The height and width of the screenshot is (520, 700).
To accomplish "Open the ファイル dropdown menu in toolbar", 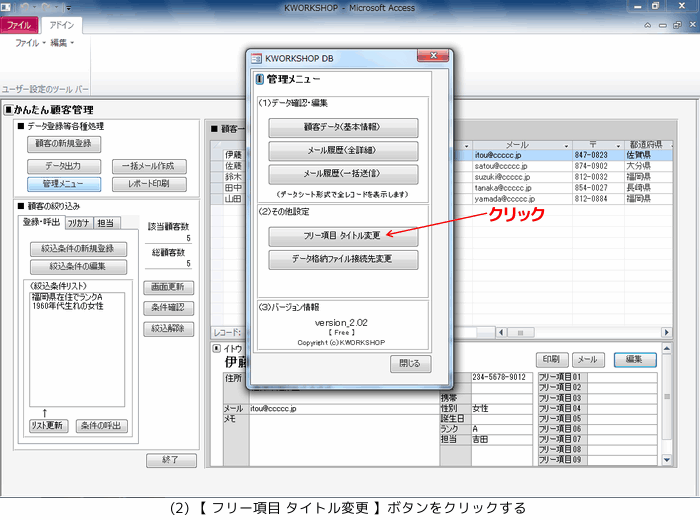I will tap(30, 43).
